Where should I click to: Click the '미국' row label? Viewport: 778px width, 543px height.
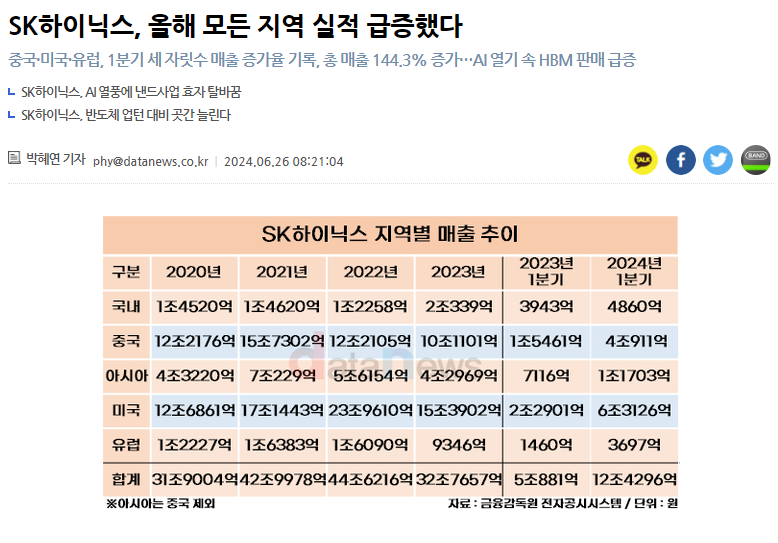126,410
